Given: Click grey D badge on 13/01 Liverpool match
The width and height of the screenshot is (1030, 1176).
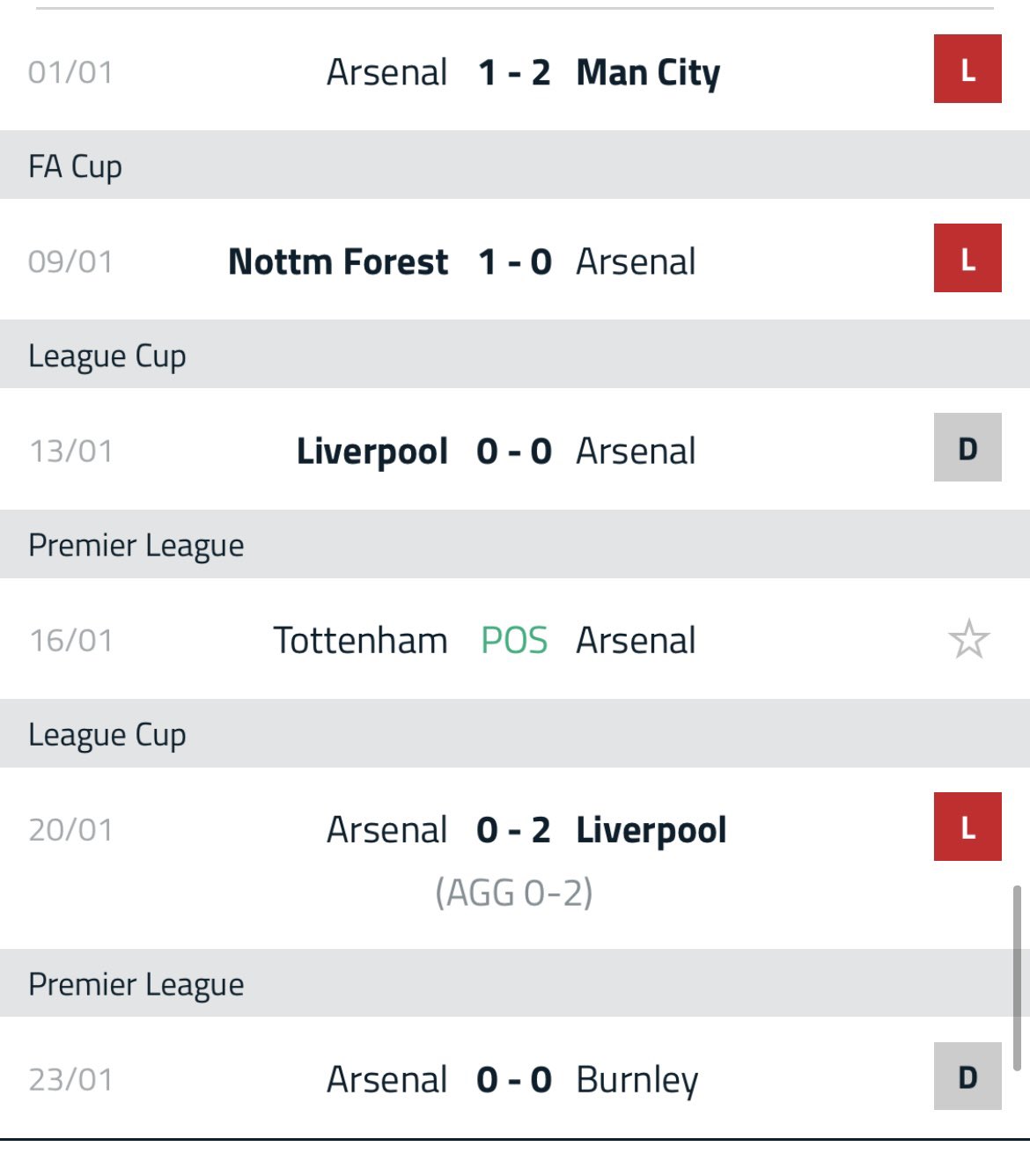Looking at the screenshot, I should tap(967, 447).
